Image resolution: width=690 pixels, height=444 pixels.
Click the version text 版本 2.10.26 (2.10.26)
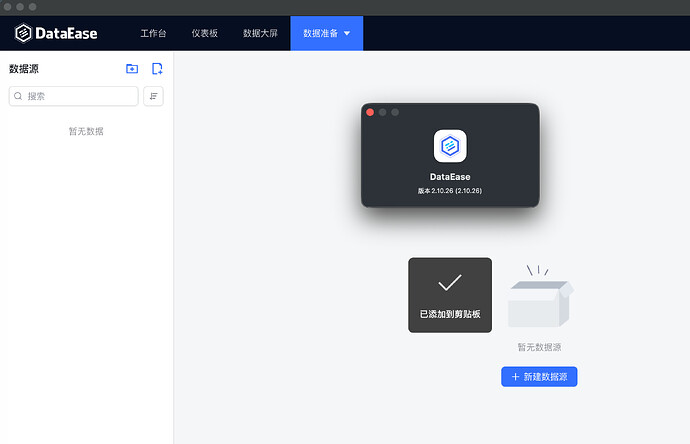click(450, 191)
